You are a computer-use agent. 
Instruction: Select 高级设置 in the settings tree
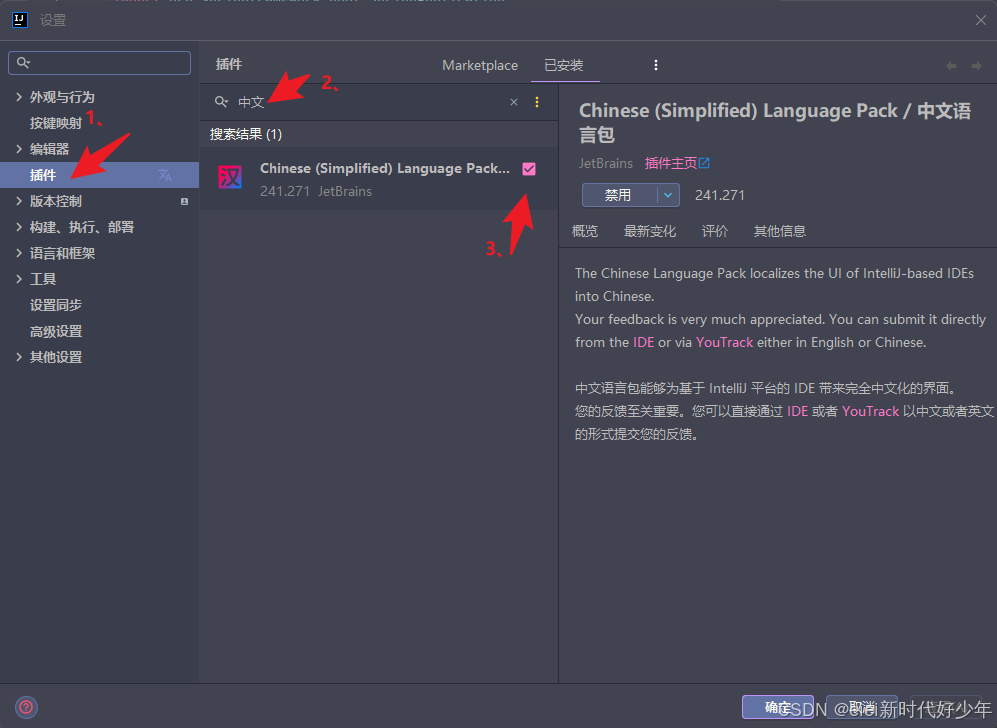click(x=56, y=331)
